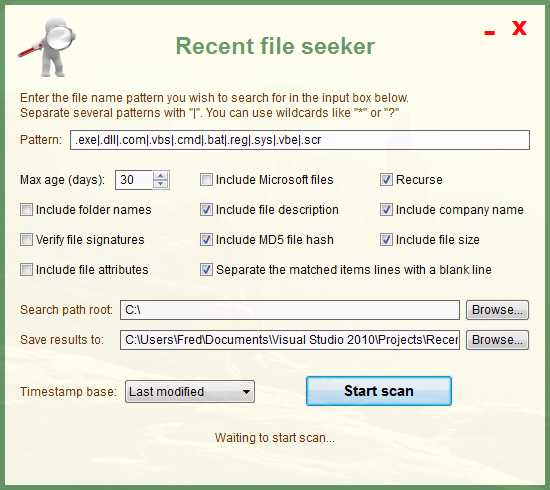Uncheck Include company name
The width and height of the screenshot is (550, 490).
click(386, 210)
